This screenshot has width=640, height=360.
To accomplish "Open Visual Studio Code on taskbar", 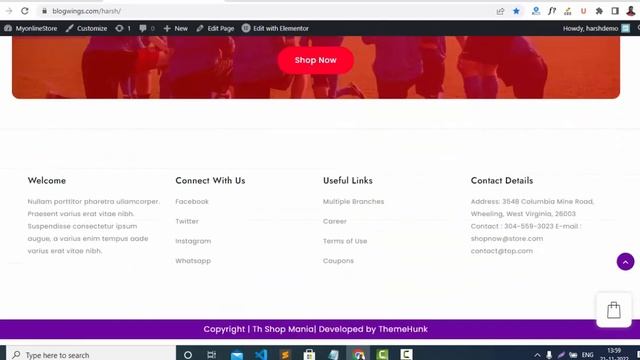I will click(x=261, y=355).
